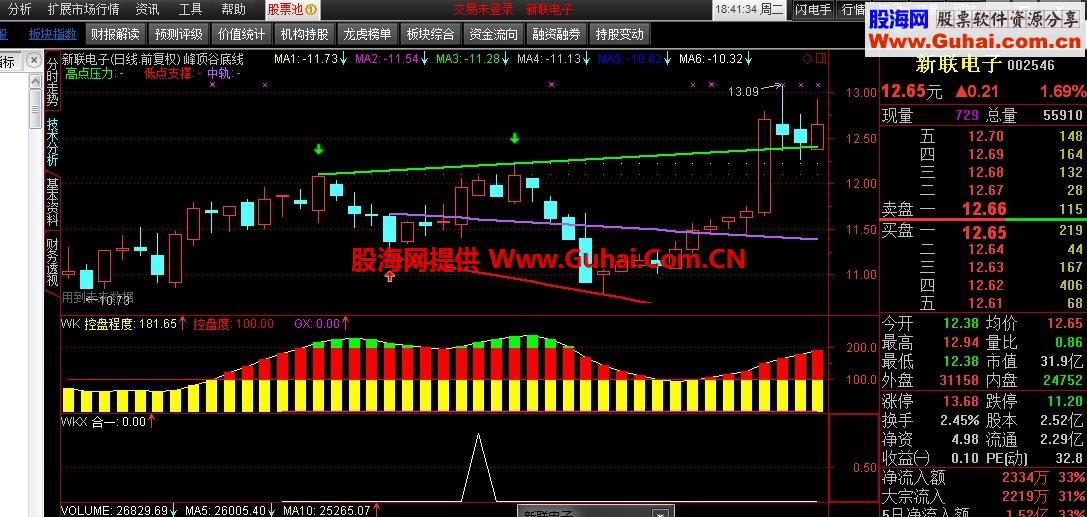Close the left side indicator tab
The width and height of the screenshot is (1087, 517).
[x=33, y=61]
